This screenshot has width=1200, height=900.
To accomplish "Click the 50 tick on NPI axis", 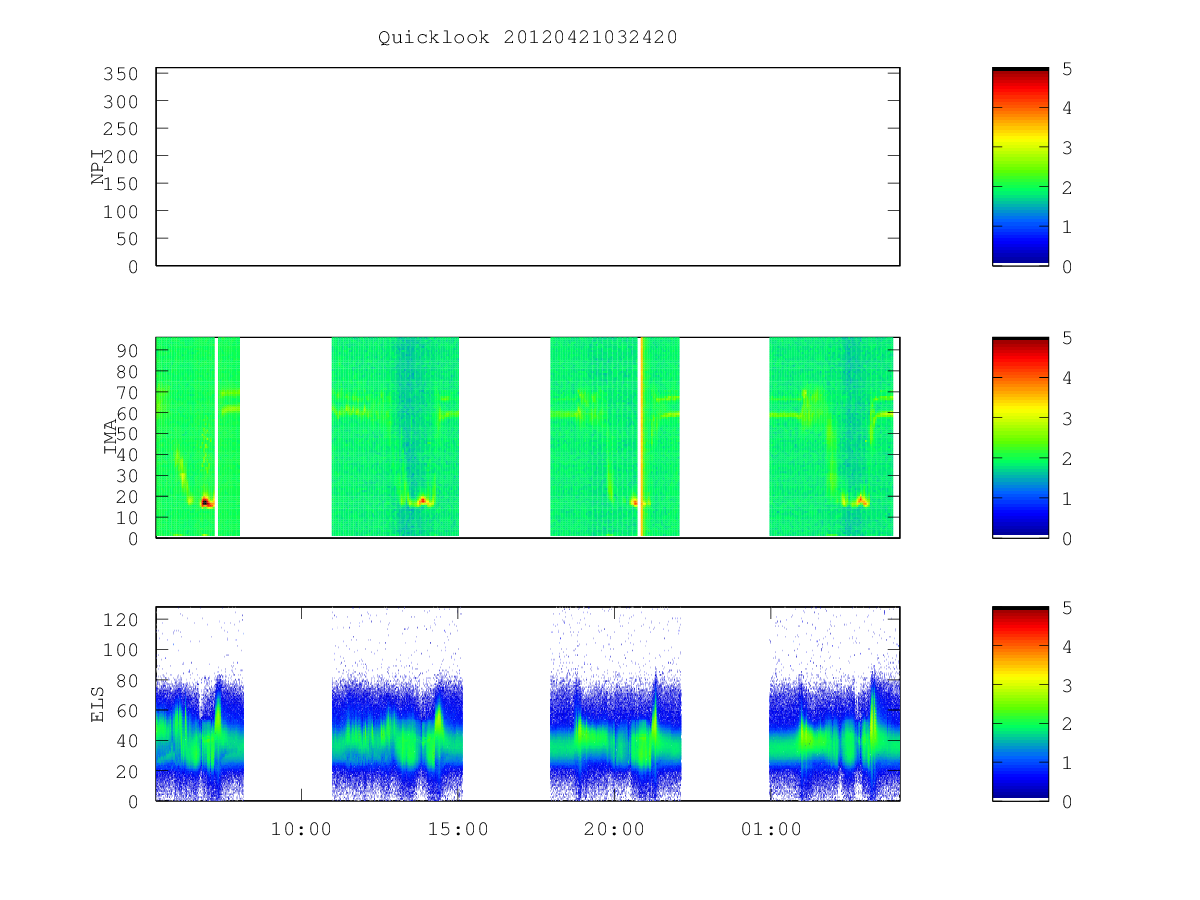I will tap(125, 239).
